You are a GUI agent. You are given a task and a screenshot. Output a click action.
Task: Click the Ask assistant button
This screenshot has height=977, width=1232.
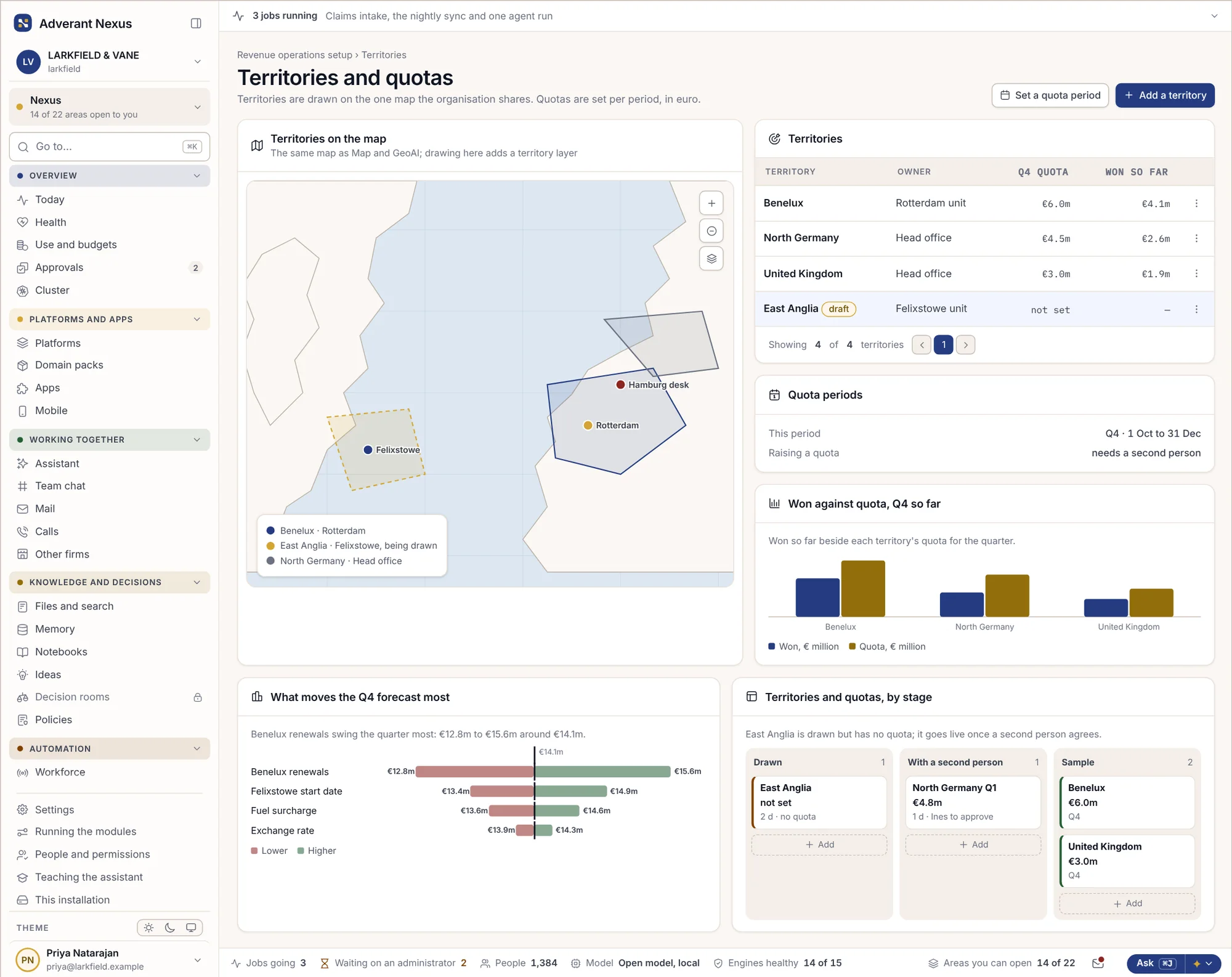tap(1155, 963)
